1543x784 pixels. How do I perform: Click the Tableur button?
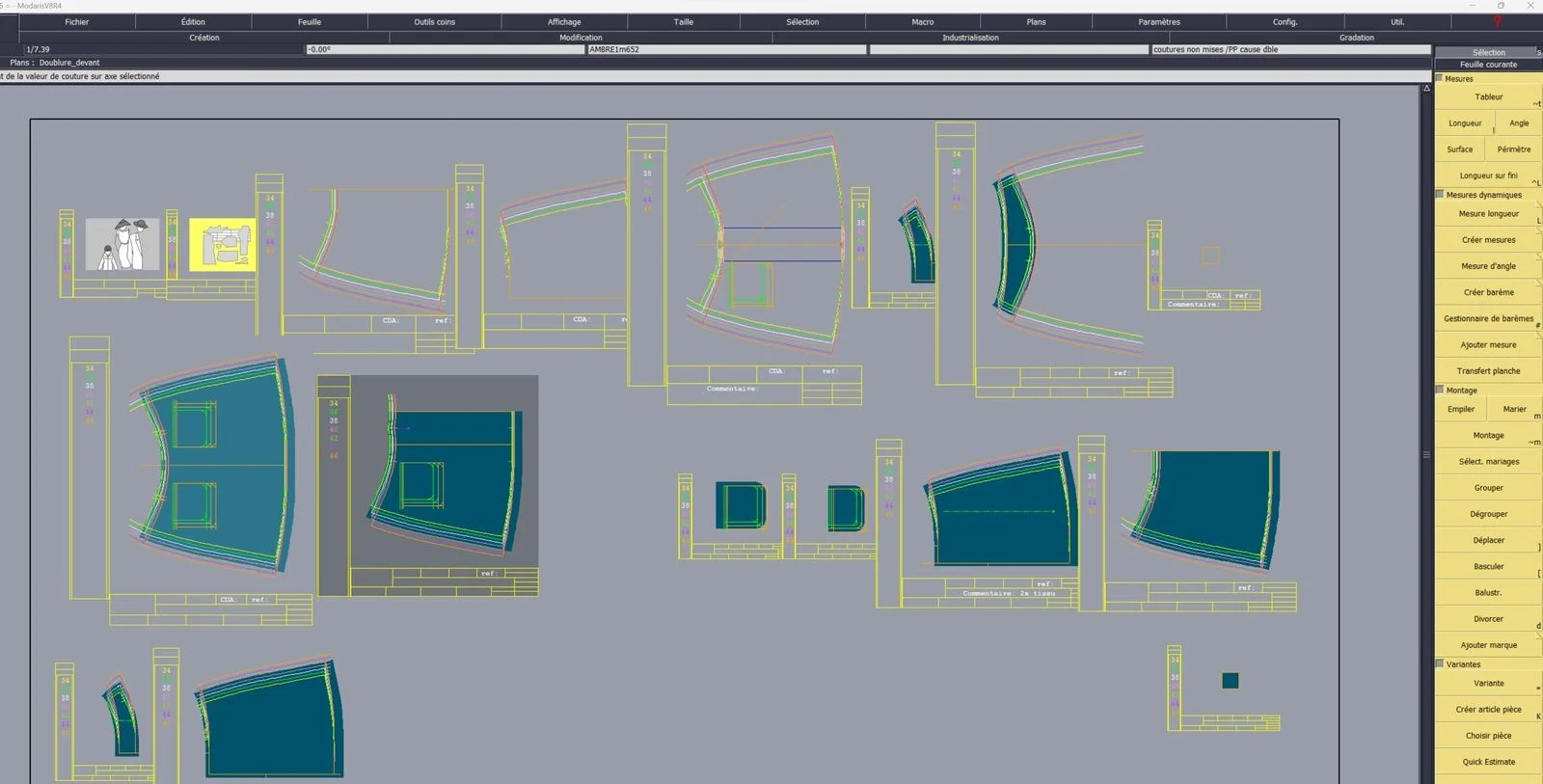[1488, 96]
